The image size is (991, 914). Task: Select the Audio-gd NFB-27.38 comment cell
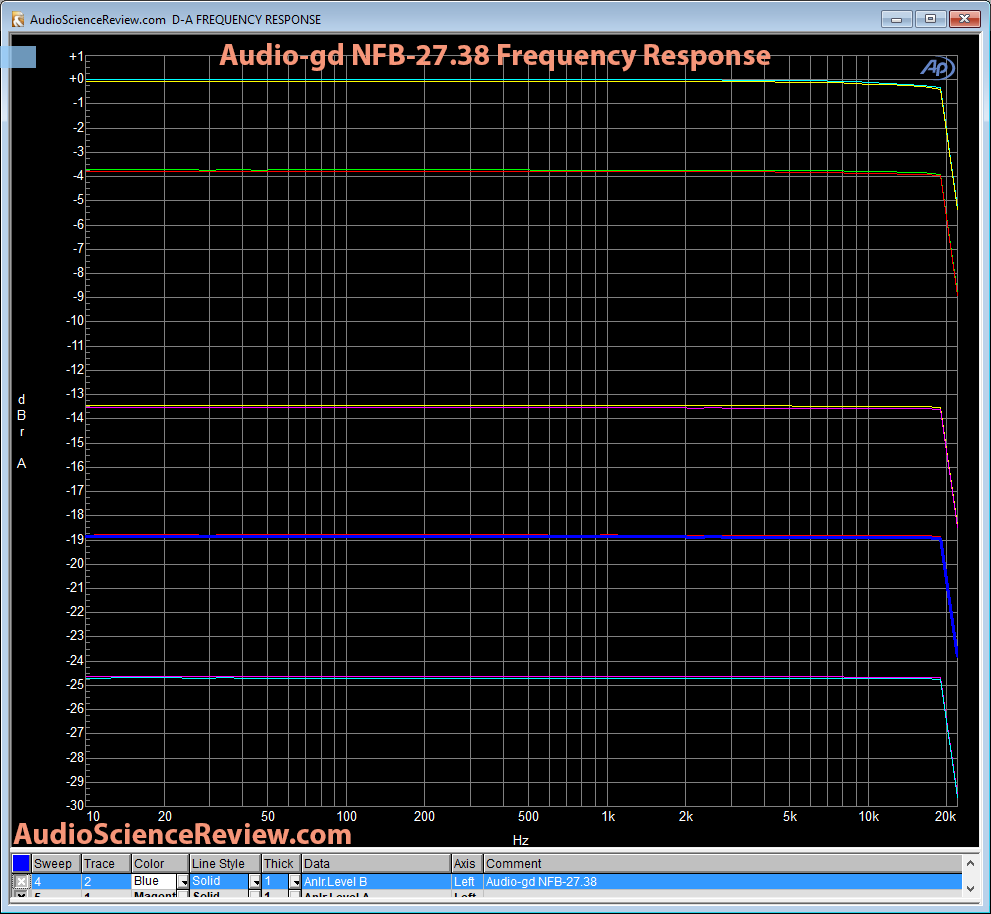point(722,881)
